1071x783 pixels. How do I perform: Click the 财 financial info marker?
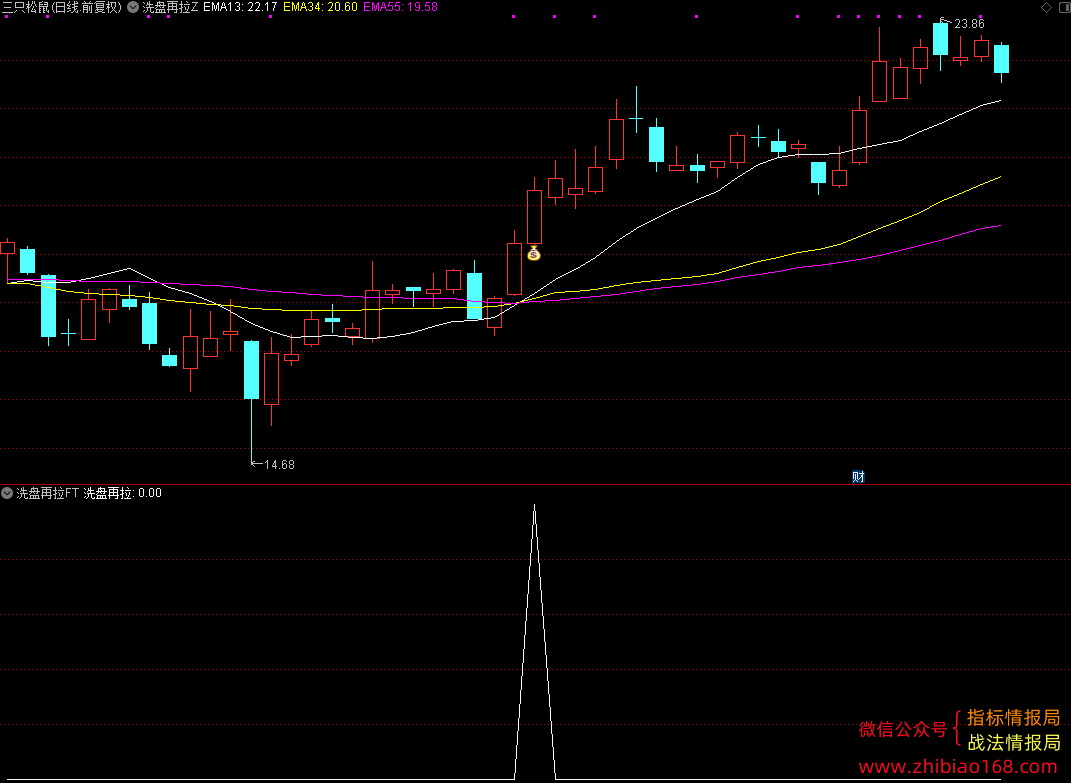coord(859,477)
